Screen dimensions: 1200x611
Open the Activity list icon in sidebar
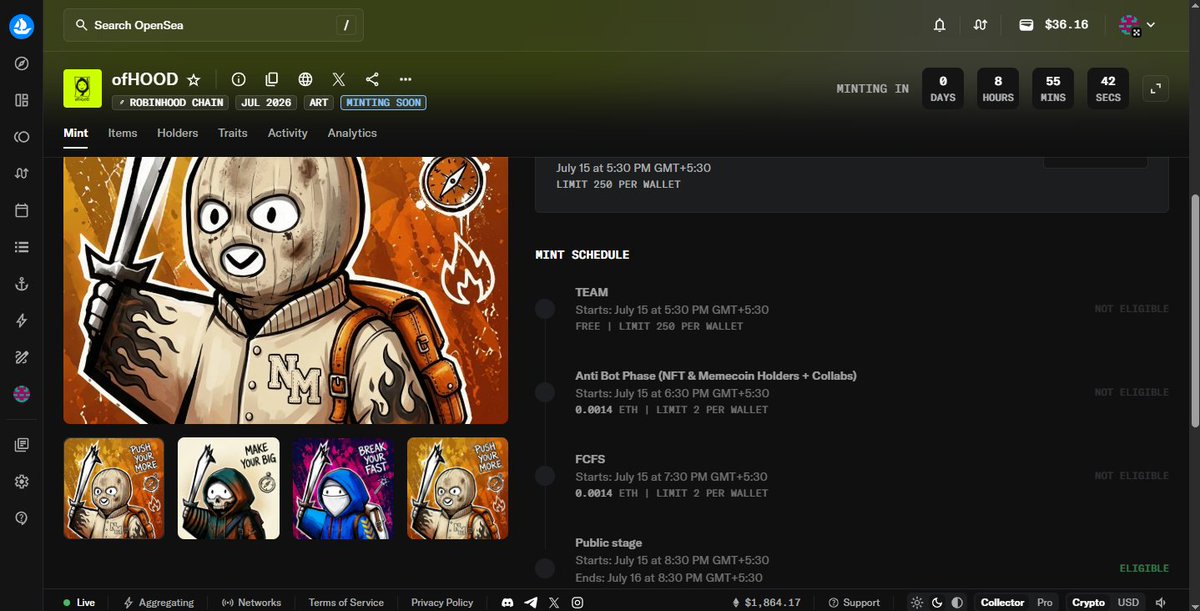click(x=21, y=247)
